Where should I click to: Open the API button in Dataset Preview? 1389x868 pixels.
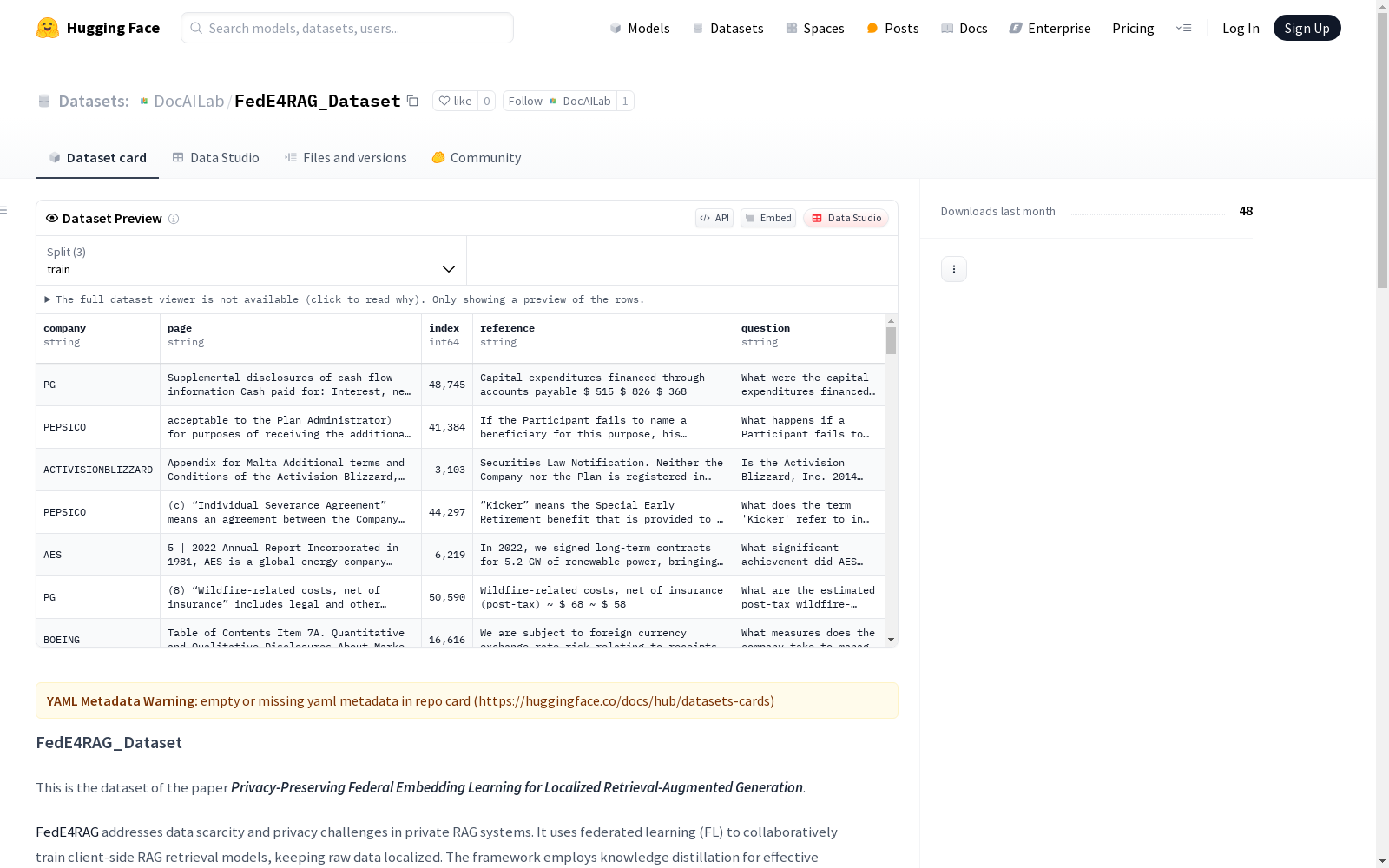tap(714, 218)
